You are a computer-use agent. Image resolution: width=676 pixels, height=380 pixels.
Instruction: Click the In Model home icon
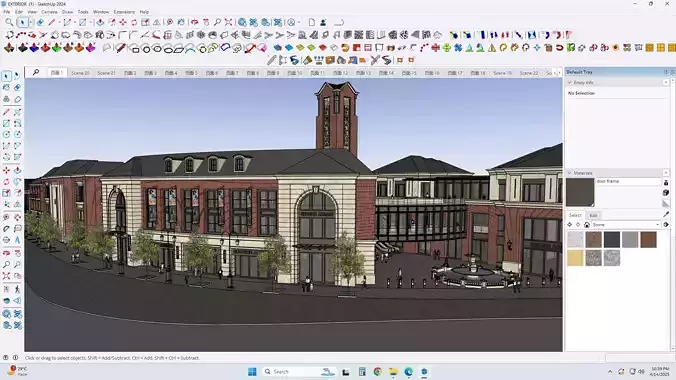point(587,225)
